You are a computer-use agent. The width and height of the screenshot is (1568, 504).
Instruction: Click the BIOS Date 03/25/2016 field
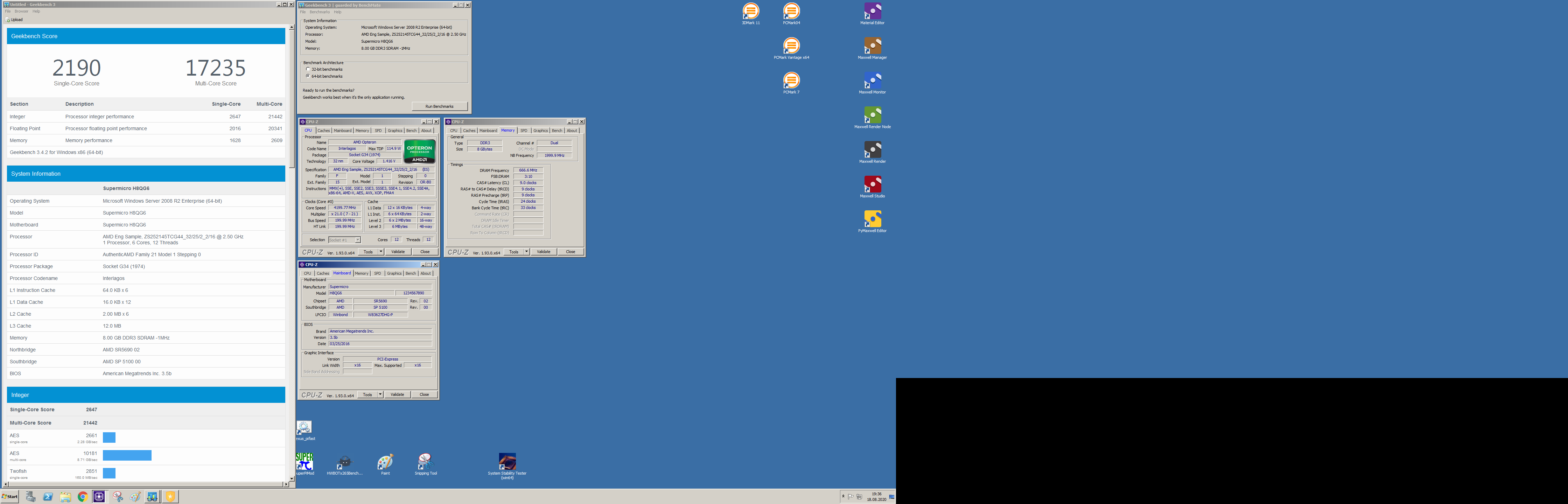(380, 344)
